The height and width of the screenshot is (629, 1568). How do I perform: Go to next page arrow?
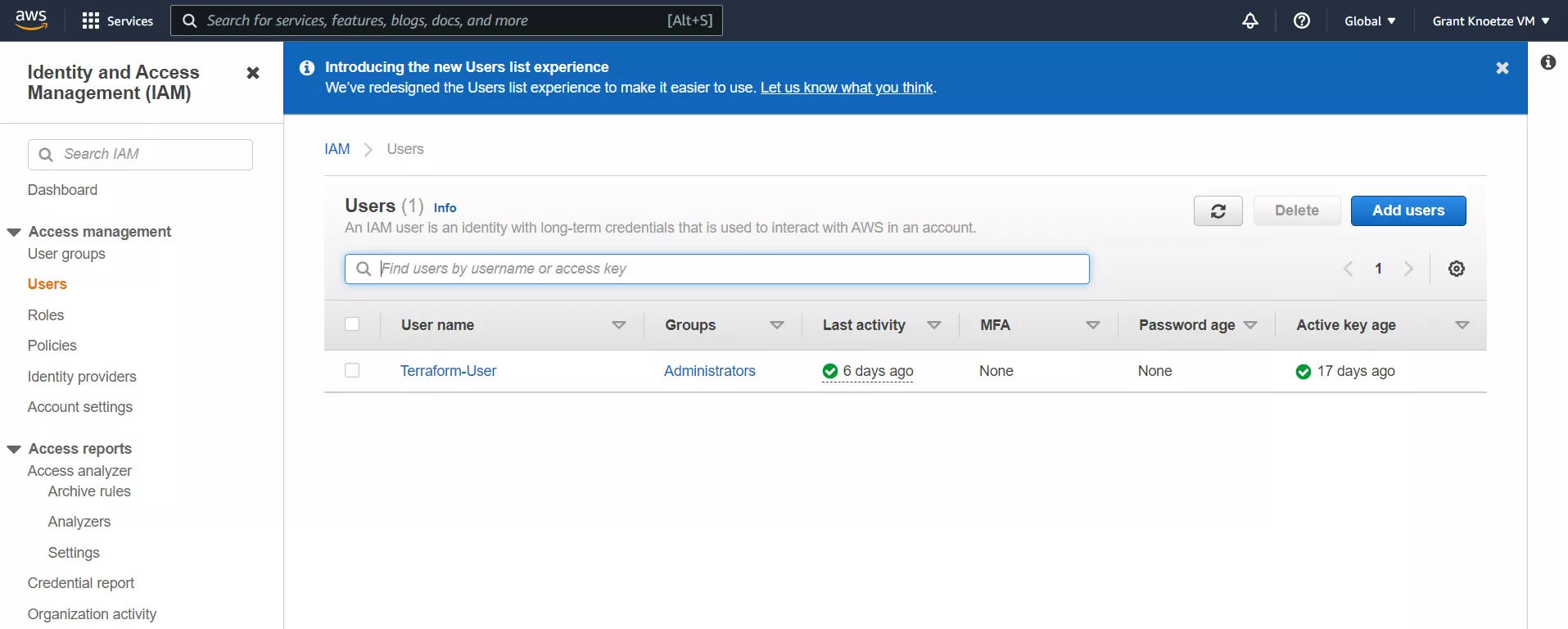(1408, 269)
